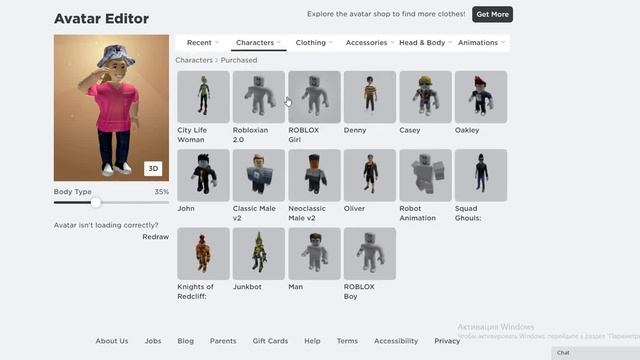Select the Oliver character thumbnail
The image size is (640, 360).
coord(370,175)
